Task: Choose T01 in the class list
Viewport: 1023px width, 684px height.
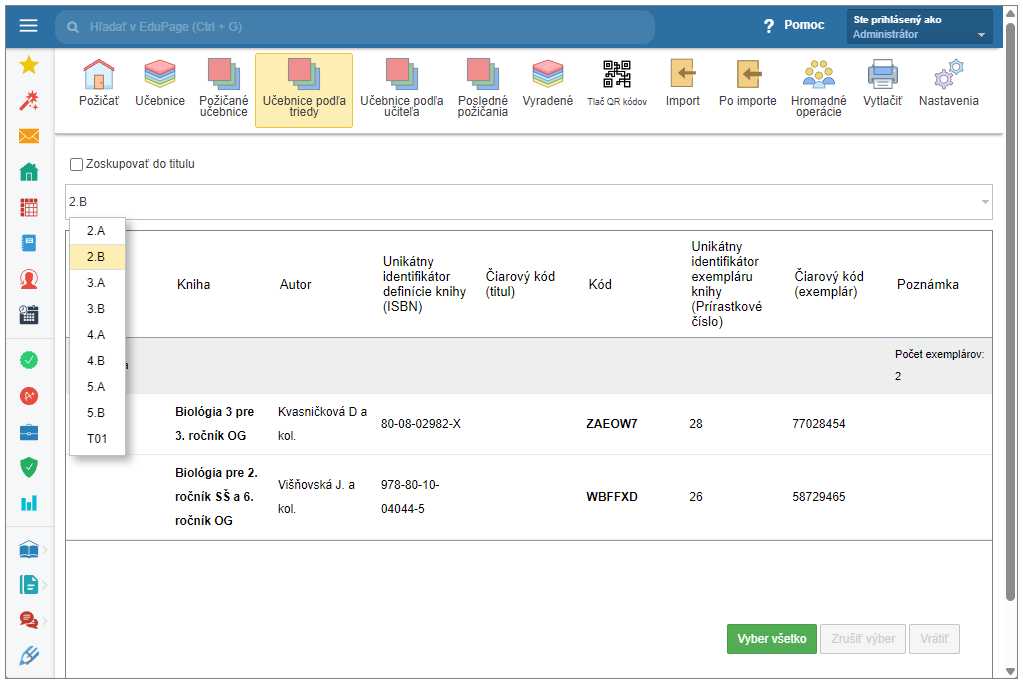Action: pos(96,439)
